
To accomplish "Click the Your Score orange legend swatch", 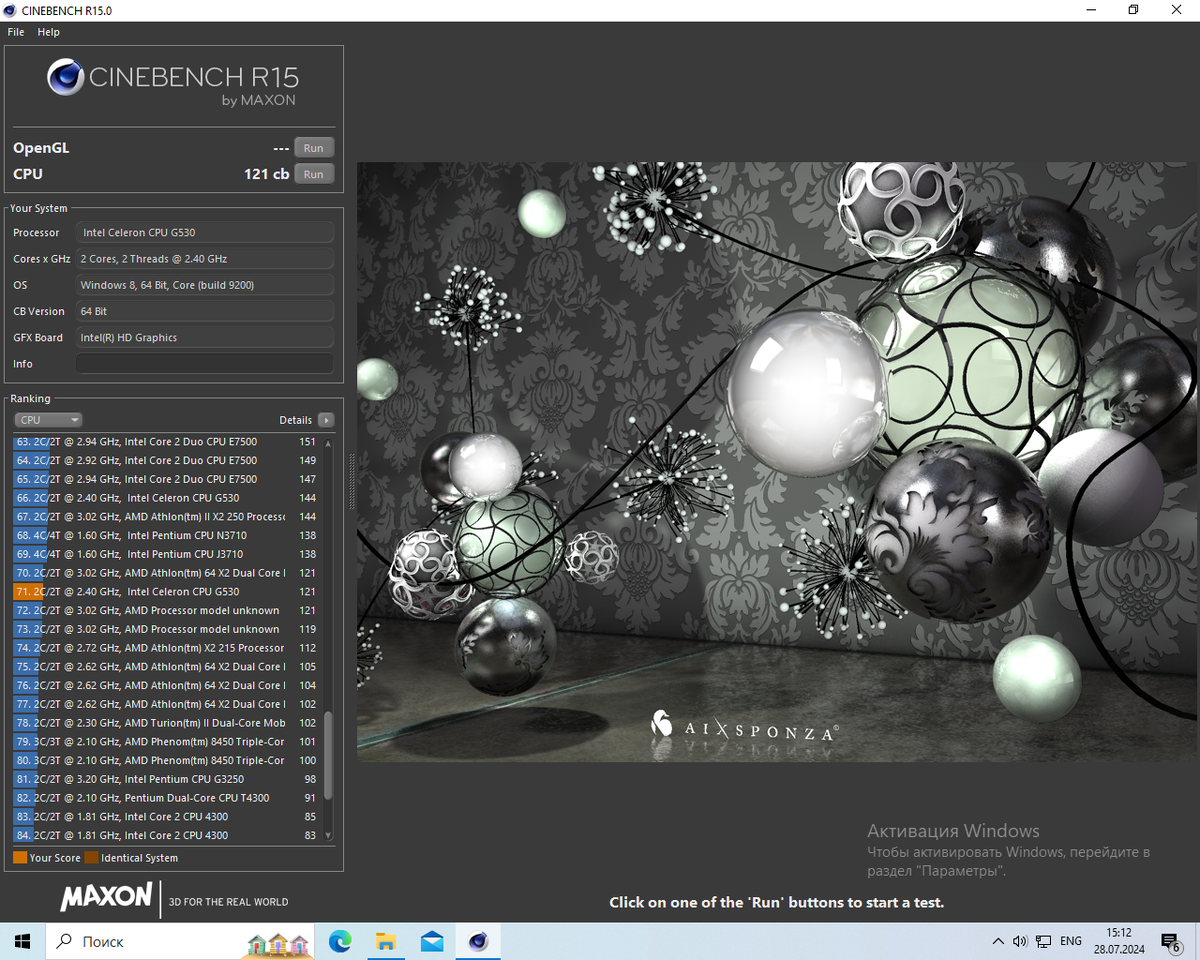I will point(20,858).
